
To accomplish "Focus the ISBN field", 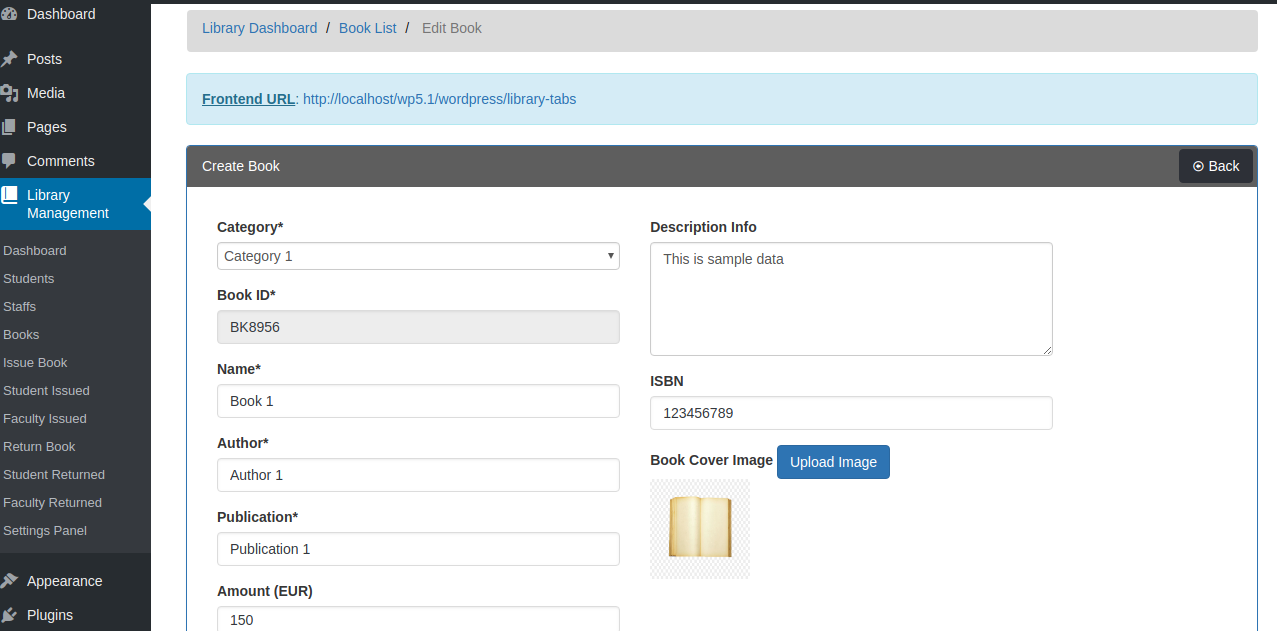I will pos(851,413).
